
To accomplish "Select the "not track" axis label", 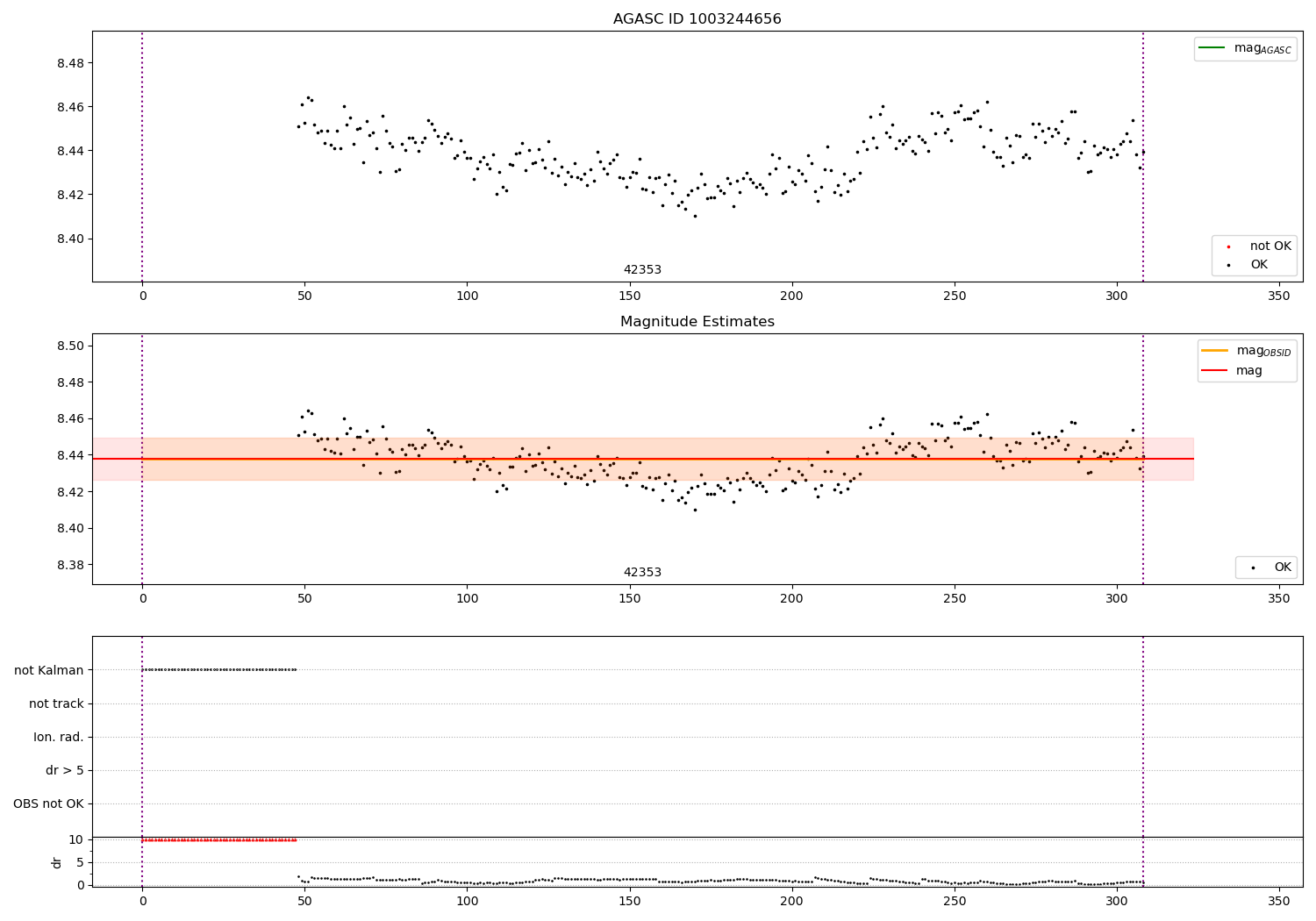I will coord(56,703).
